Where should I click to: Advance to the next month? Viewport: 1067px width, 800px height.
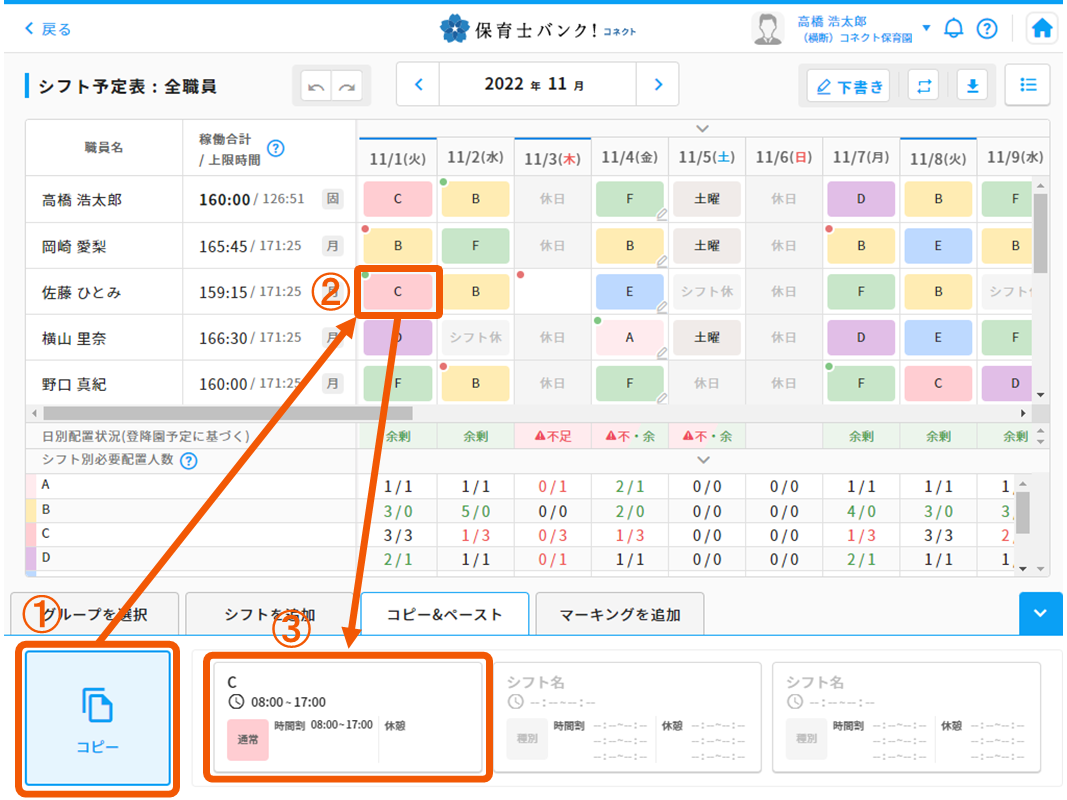click(x=657, y=85)
